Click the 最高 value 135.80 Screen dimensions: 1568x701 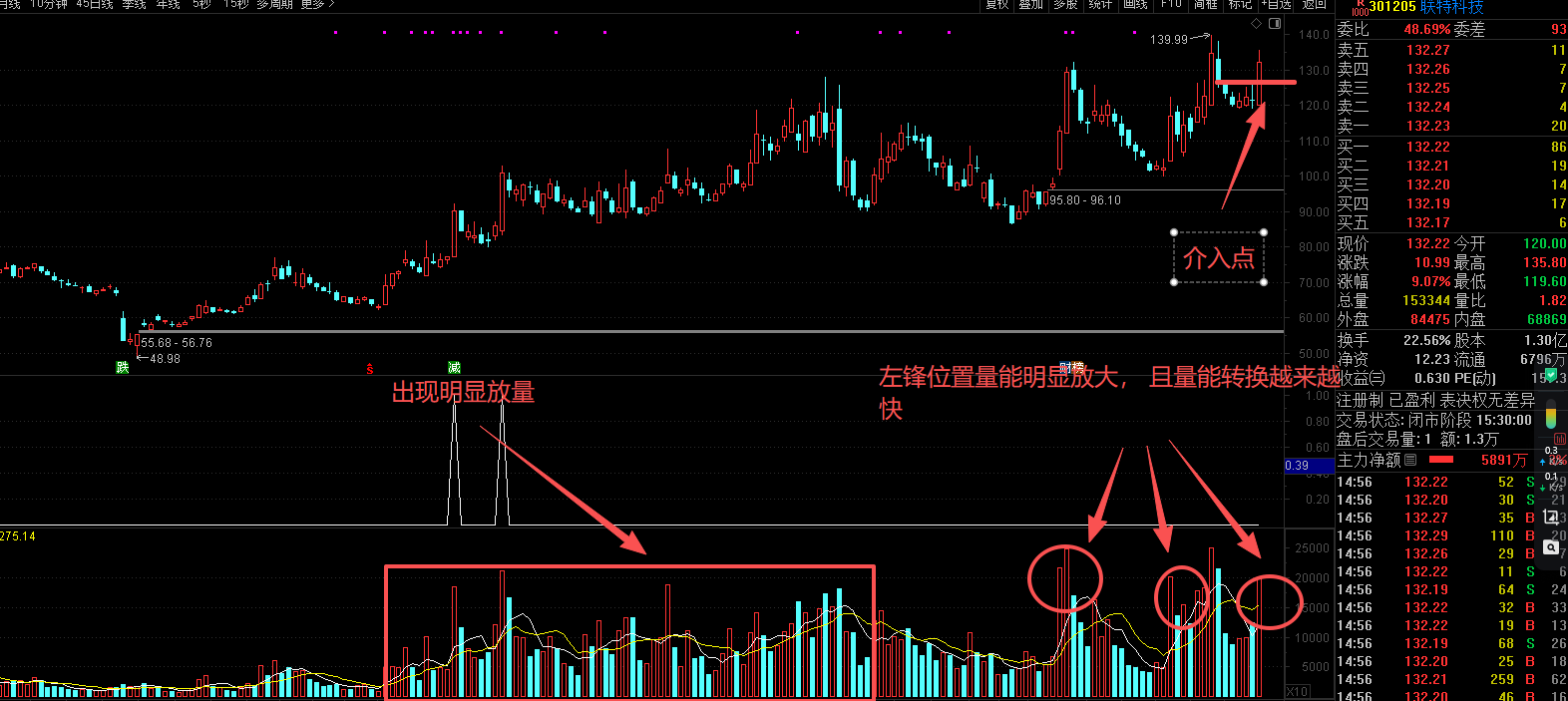[1544, 262]
